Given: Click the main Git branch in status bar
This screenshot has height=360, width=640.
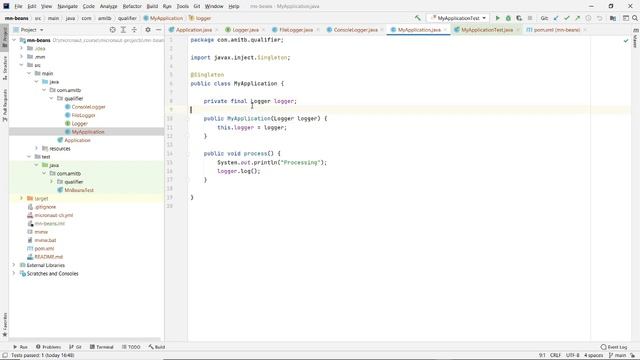Looking at the screenshot, I should click(617, 356).
